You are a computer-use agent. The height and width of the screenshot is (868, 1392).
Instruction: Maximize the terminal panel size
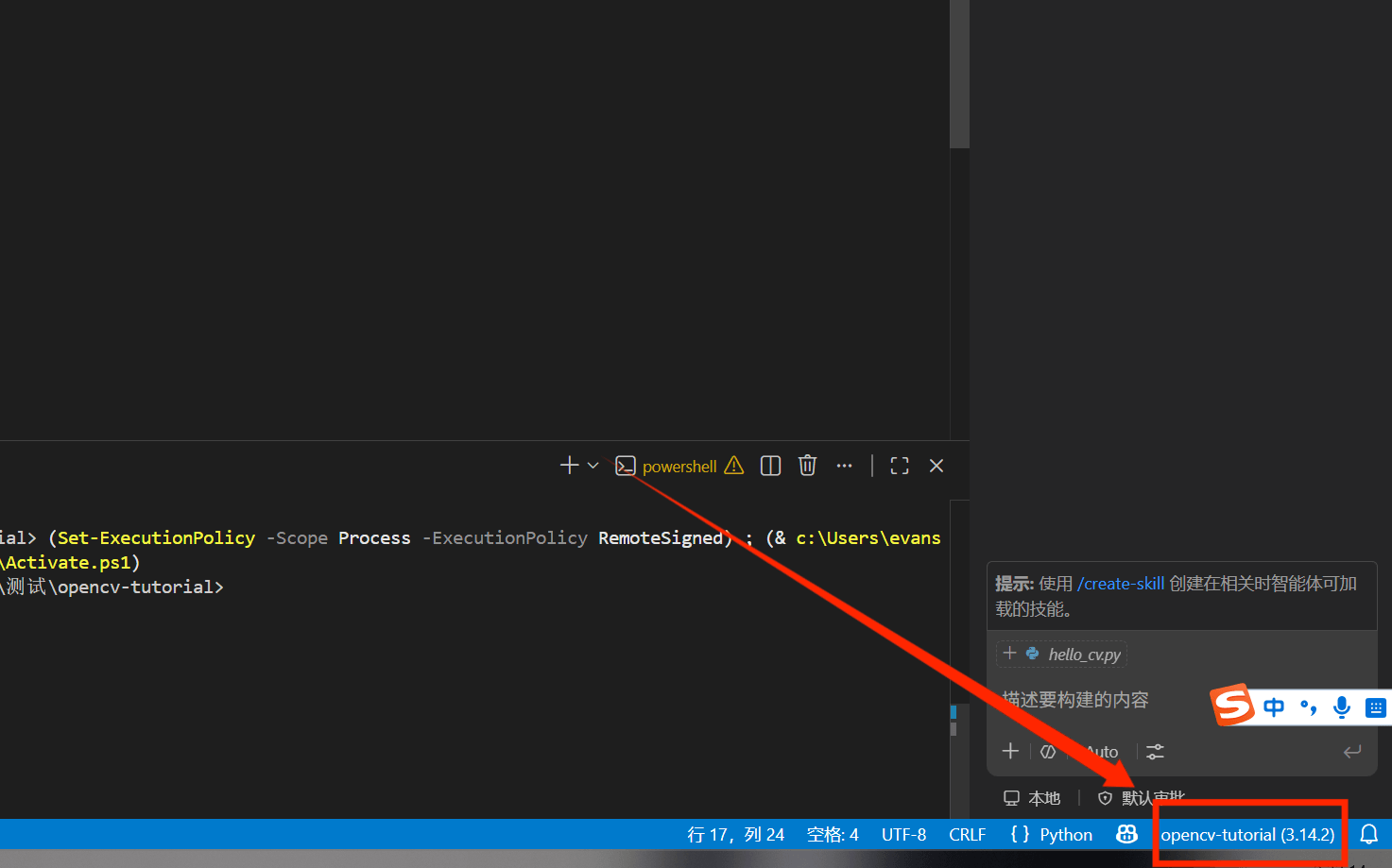[x=900, y=466]
